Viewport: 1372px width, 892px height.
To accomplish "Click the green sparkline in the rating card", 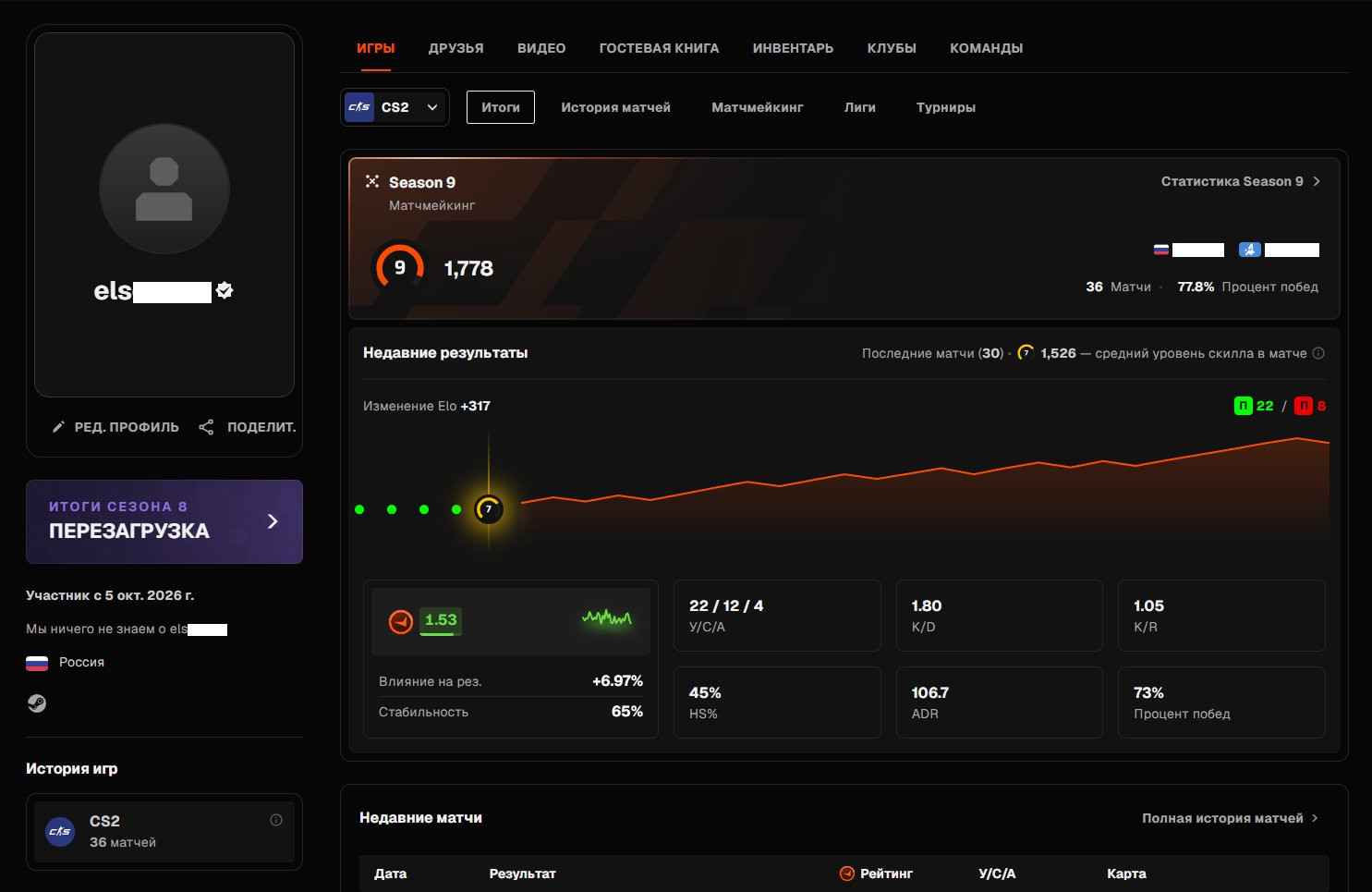I will 607,617.
